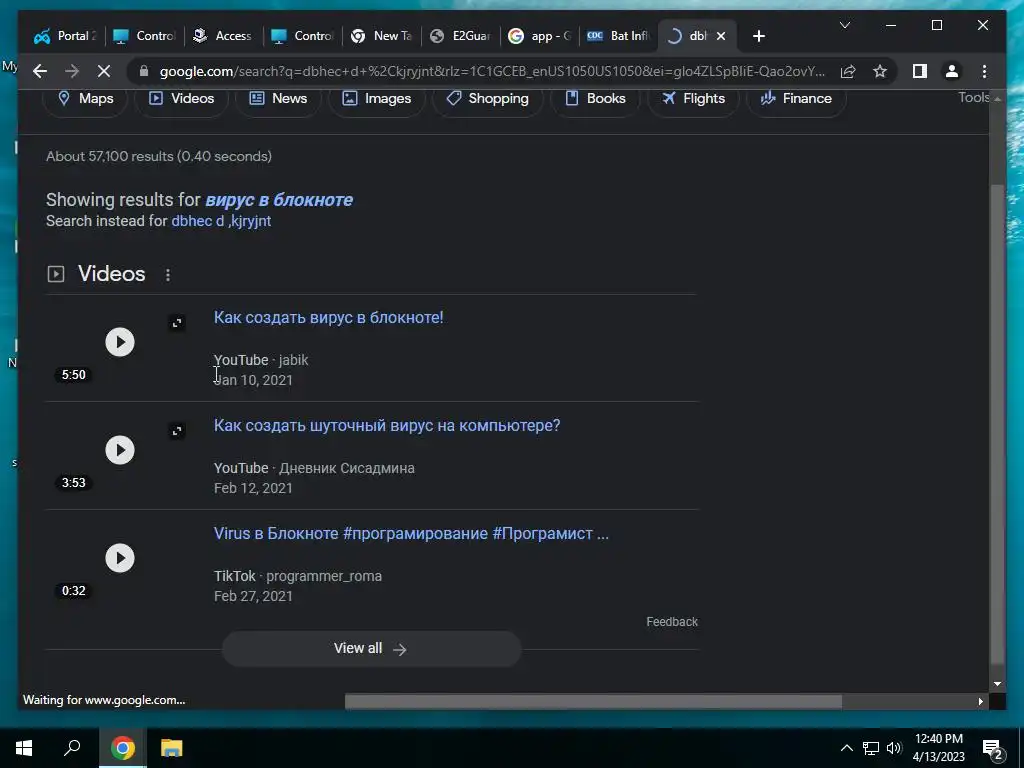Expand preview of Как создать вирус в блокноте video

(x=177, y=323)
